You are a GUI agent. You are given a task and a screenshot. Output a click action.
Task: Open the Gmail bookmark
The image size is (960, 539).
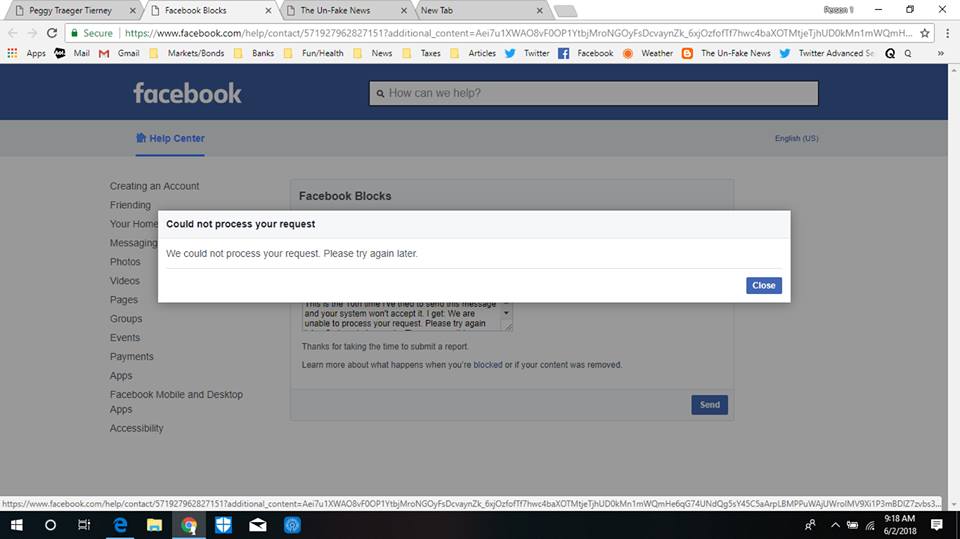[x=119, y=53]
